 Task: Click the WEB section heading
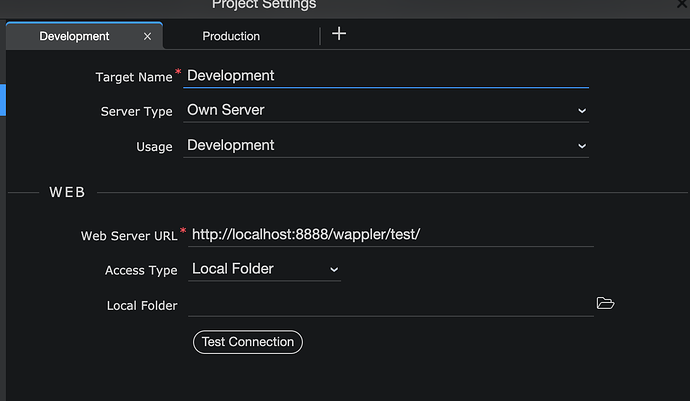pos(67,192)
